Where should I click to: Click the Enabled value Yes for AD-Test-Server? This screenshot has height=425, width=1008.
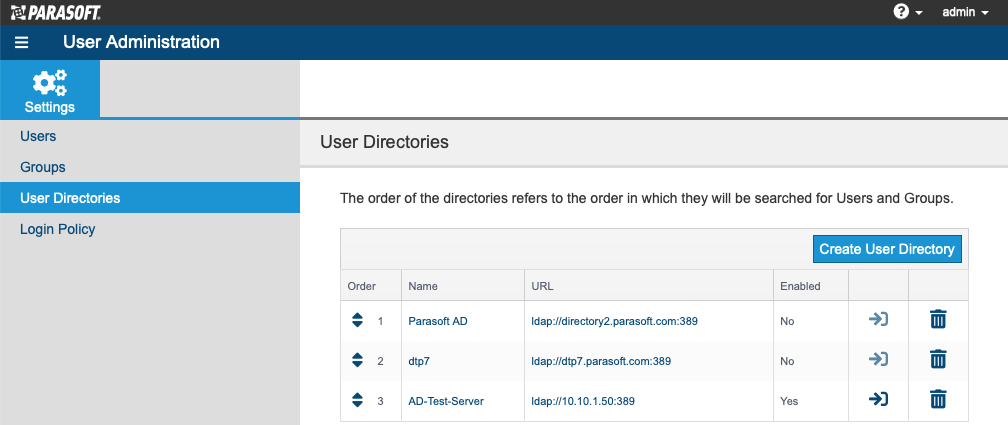(x=789, y=401)
